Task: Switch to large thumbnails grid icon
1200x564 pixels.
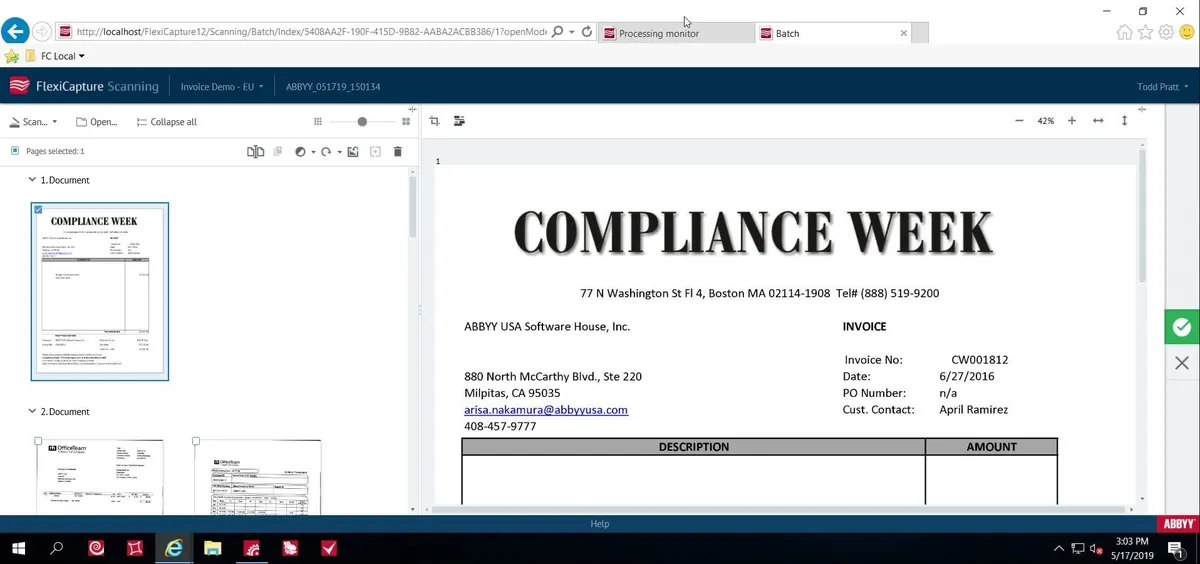Action: 406,121
